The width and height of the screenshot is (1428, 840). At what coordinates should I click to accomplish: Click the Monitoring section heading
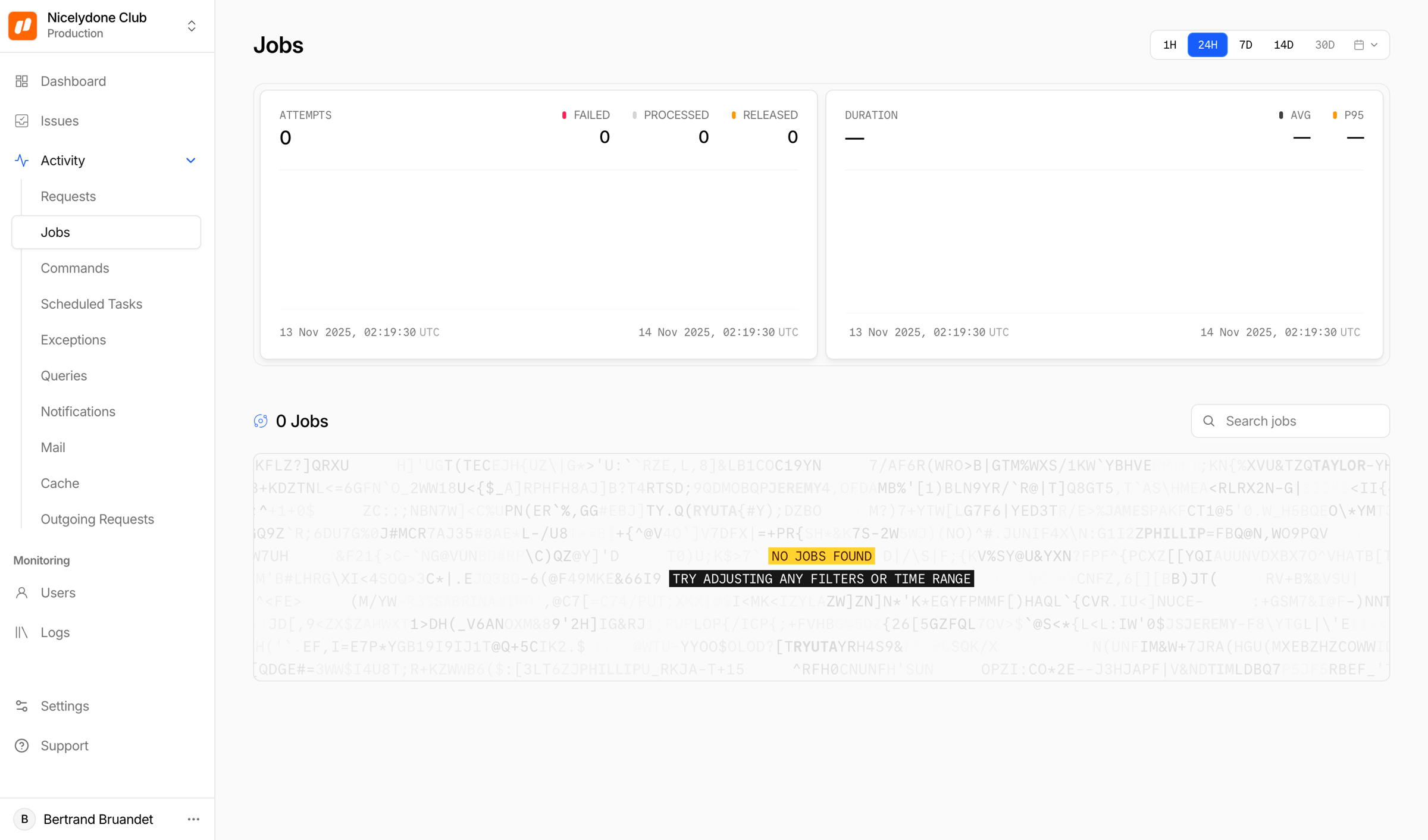[42, 560]
